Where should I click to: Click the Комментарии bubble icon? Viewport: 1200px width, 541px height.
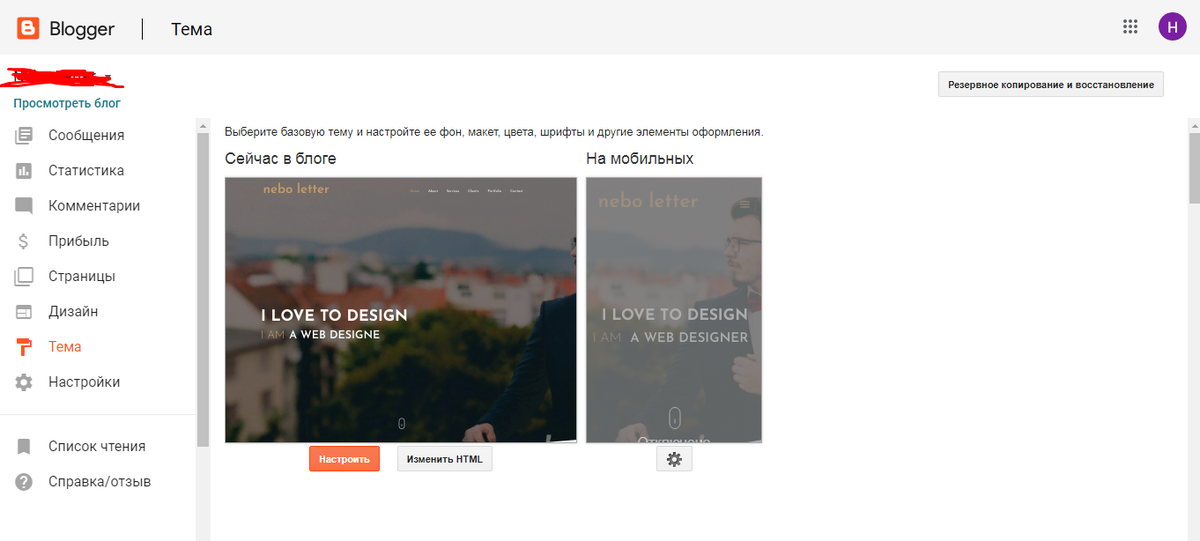pyautogui.click(x=24, y=206)
